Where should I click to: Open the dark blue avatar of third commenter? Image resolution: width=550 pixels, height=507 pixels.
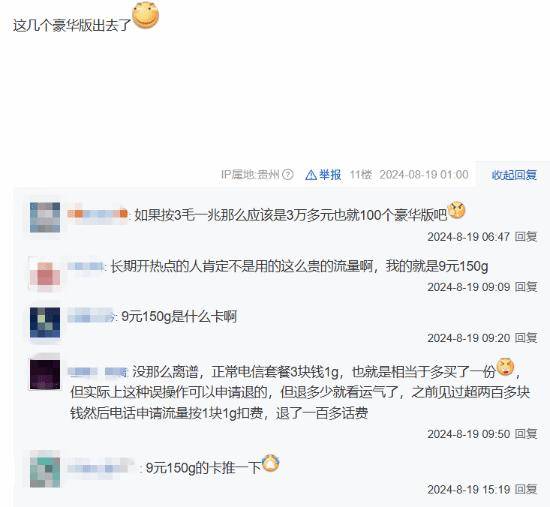(x=45, y=322)
